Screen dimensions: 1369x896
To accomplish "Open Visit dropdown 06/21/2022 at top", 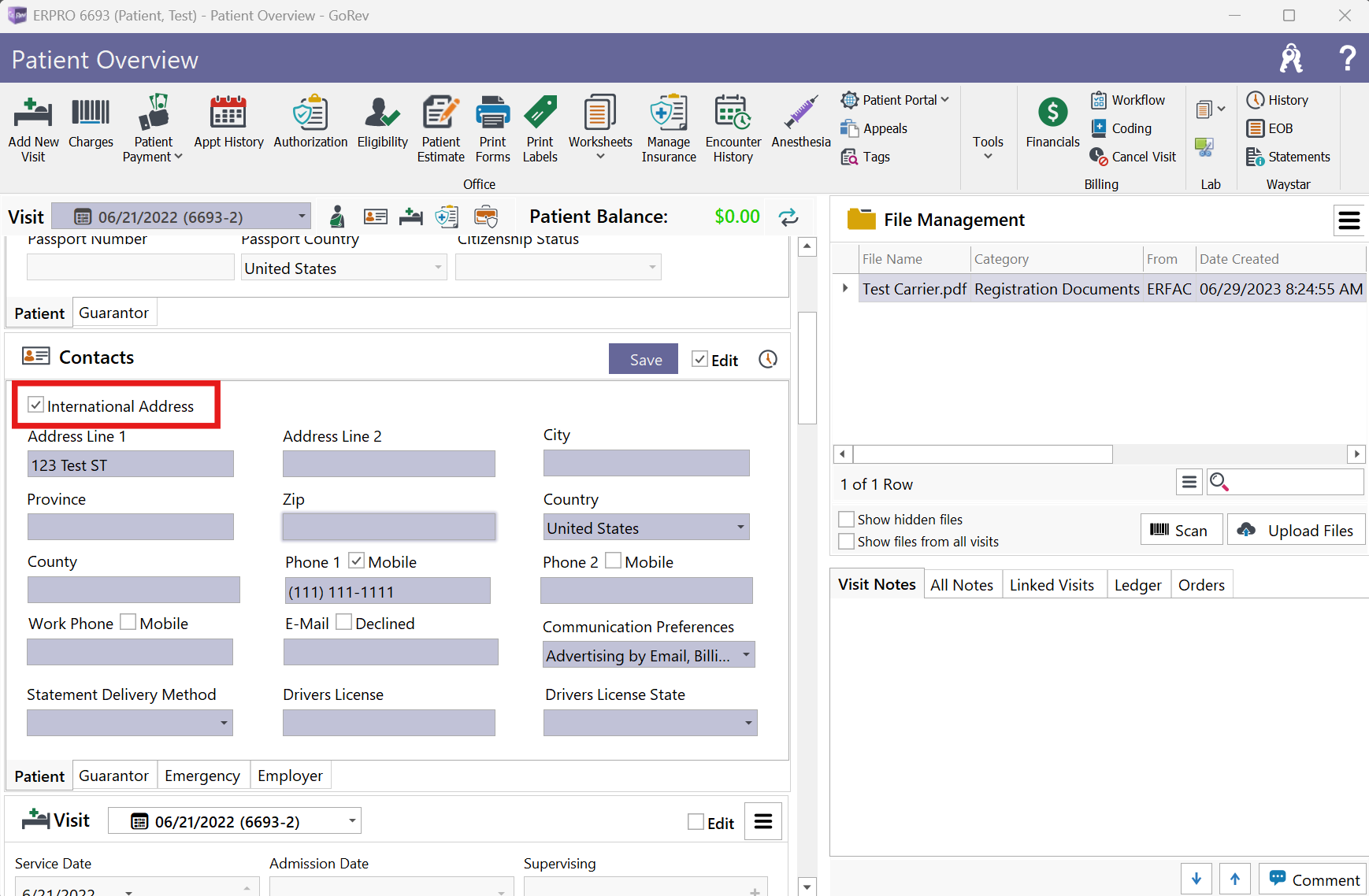I will click(181, 217).
